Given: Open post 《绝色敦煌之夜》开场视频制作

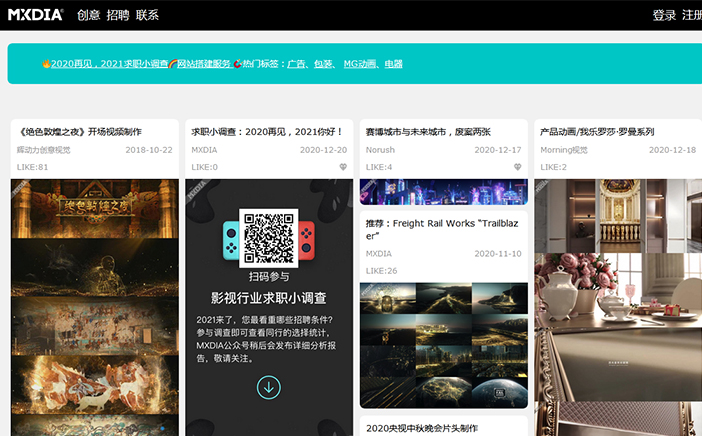Looking at the screenshot, I should coord(79,132).
